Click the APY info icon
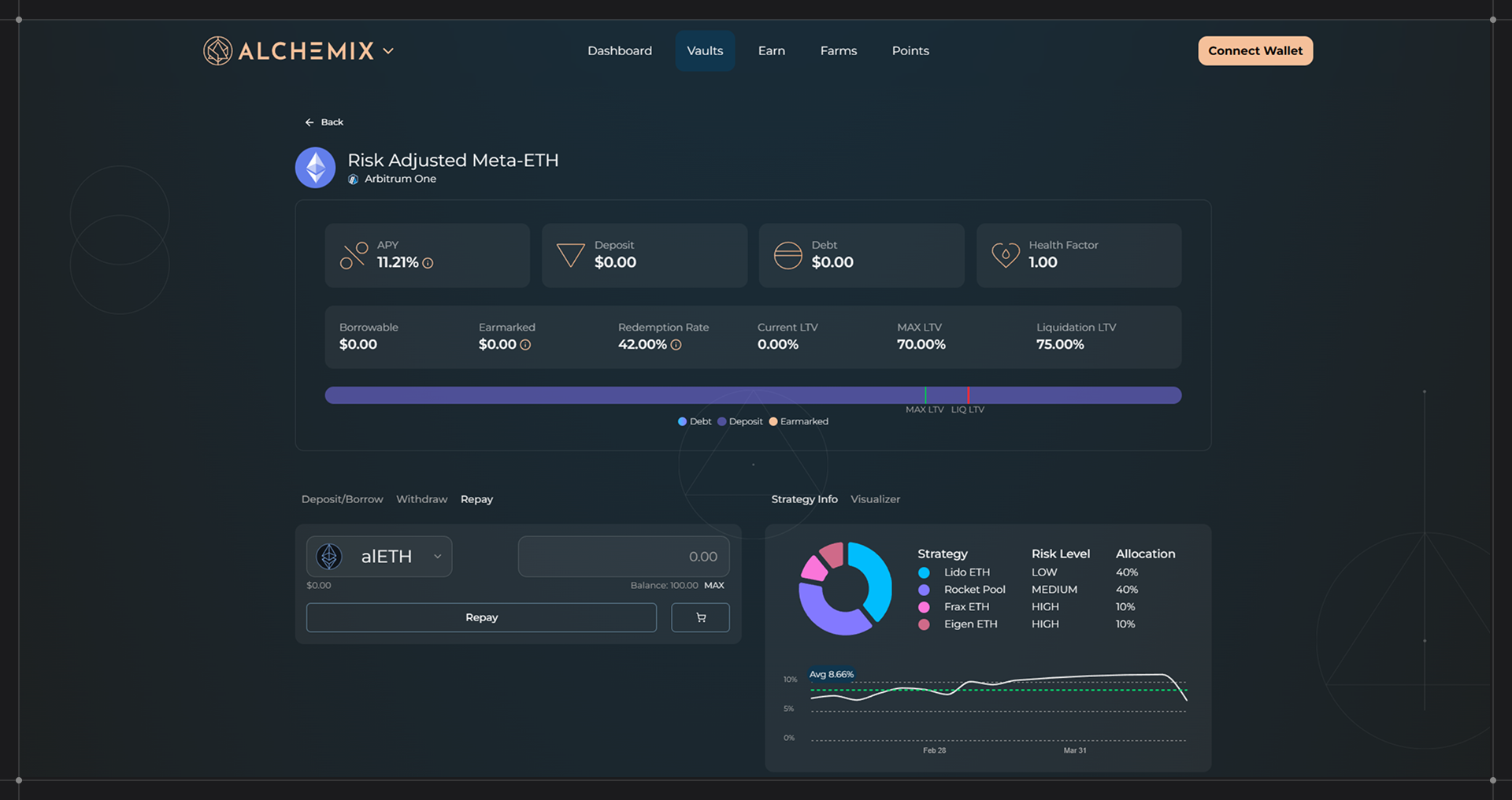 [428, 263]
